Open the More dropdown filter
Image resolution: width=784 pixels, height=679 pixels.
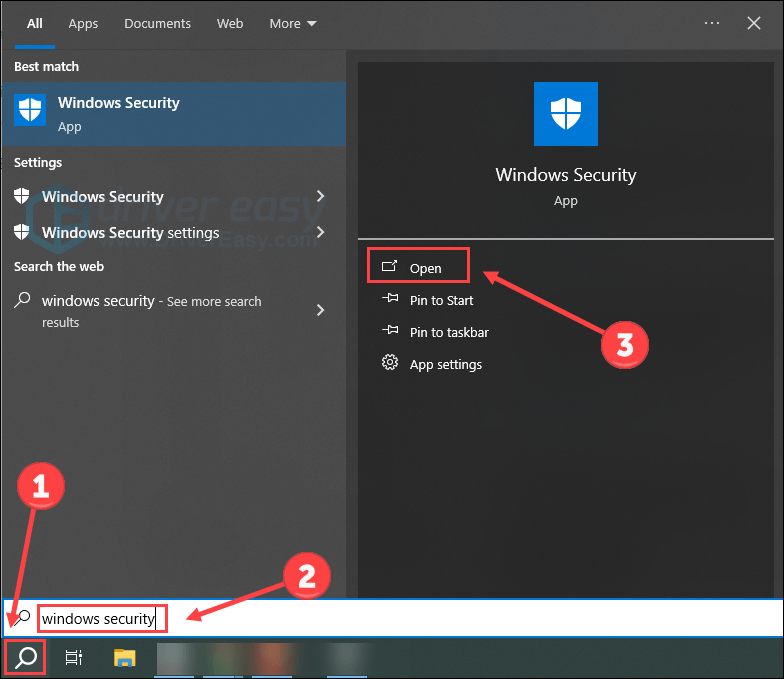click(x=292, y=24)
